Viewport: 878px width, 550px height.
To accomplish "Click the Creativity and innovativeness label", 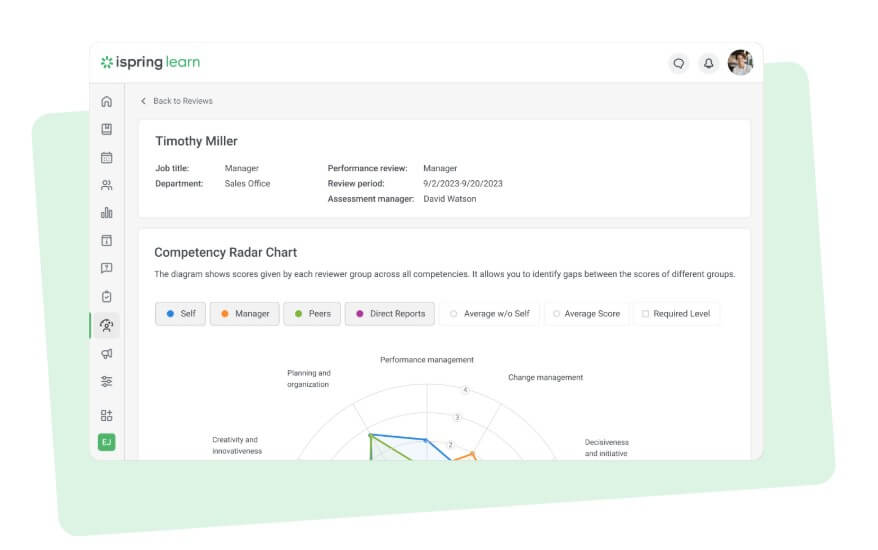I will pyautogui.click(x=237, y=445).
